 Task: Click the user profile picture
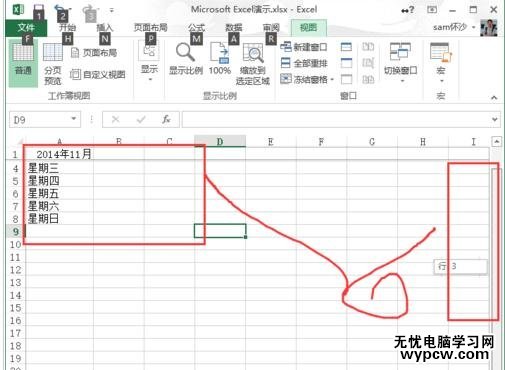(x=489, y=28)
